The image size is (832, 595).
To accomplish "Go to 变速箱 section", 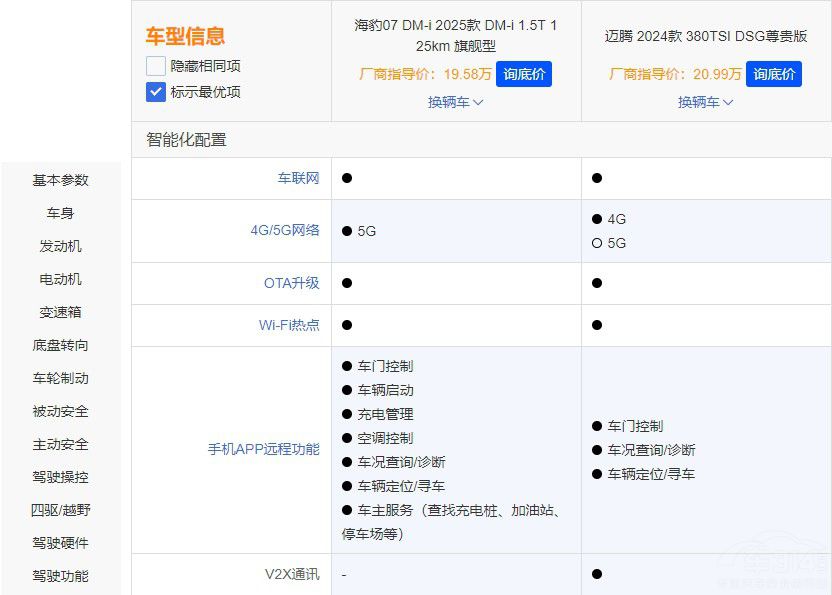I will [60, 312].
